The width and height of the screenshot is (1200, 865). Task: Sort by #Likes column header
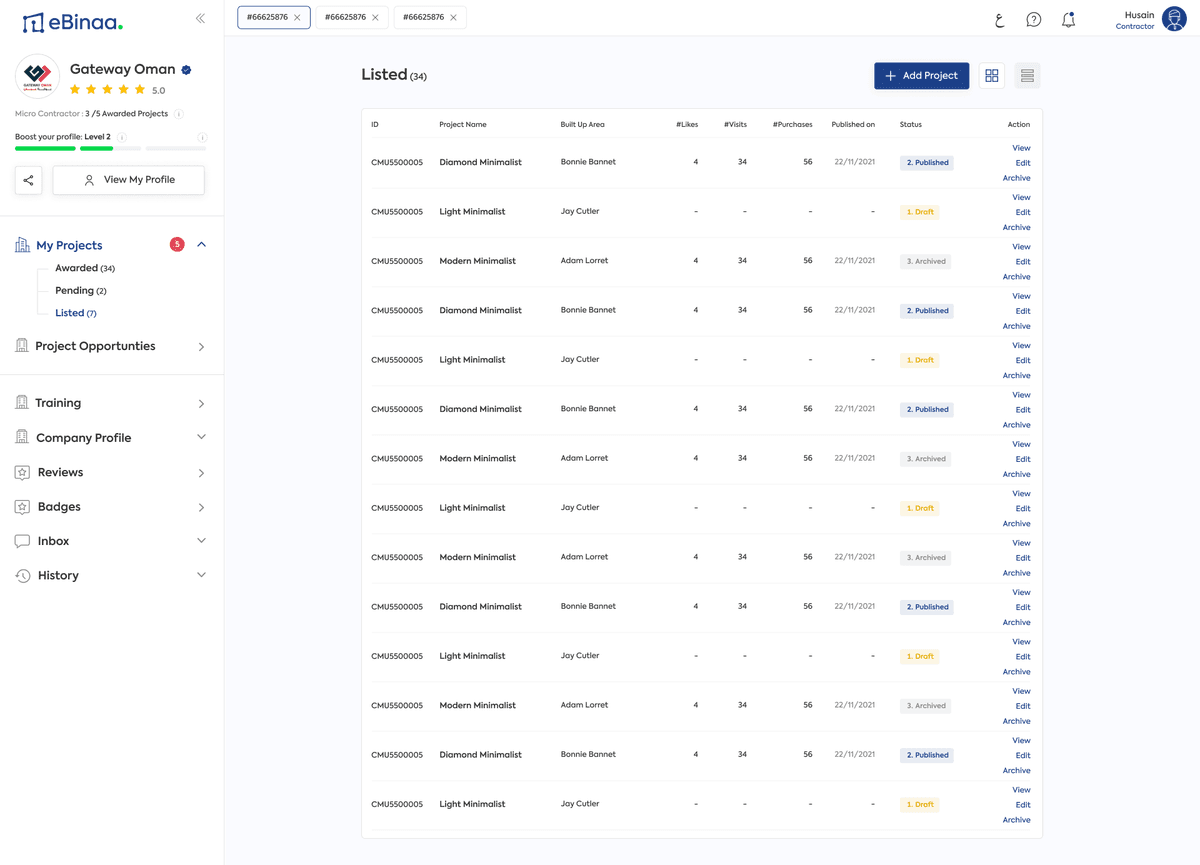tap(687, 125)
